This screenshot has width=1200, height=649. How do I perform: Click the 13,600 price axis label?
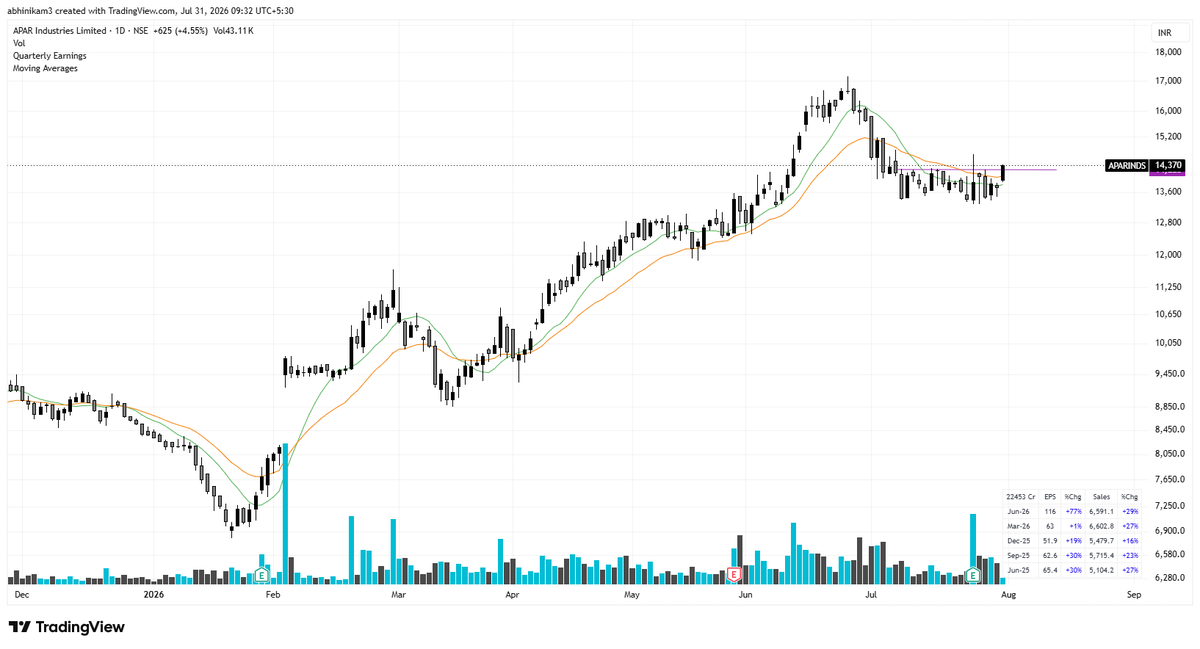(1168, 191)
